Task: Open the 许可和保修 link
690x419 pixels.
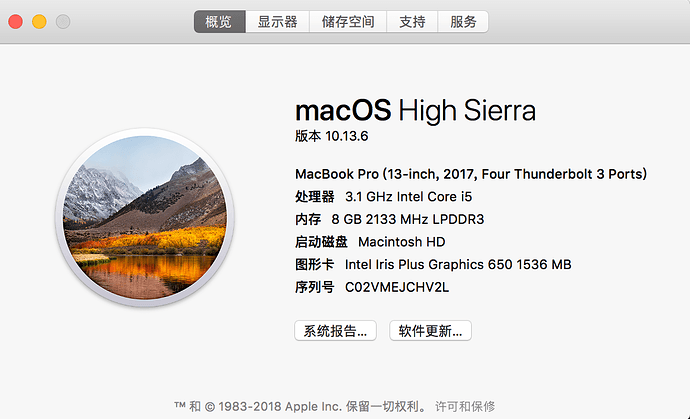Action: click(x=465, y=406)
